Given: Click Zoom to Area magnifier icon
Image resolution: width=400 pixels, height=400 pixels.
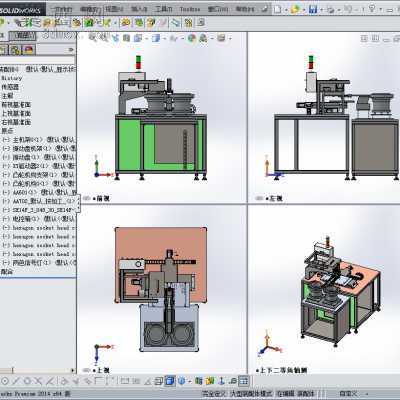Looking at the screenshot, I should coord(104,38).
